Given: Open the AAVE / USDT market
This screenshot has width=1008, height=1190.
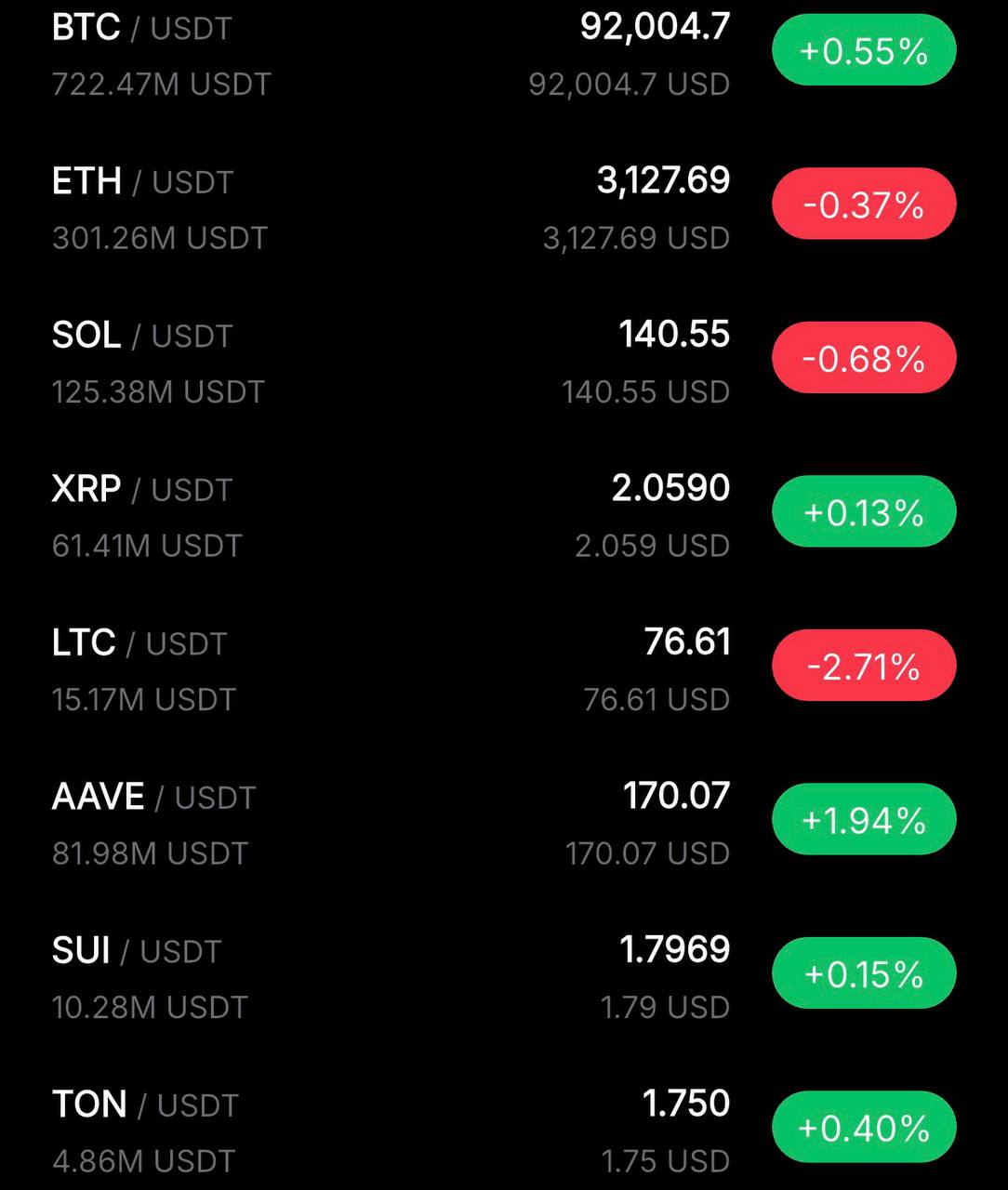Looking at the screenshot, I should coord(153,797).
